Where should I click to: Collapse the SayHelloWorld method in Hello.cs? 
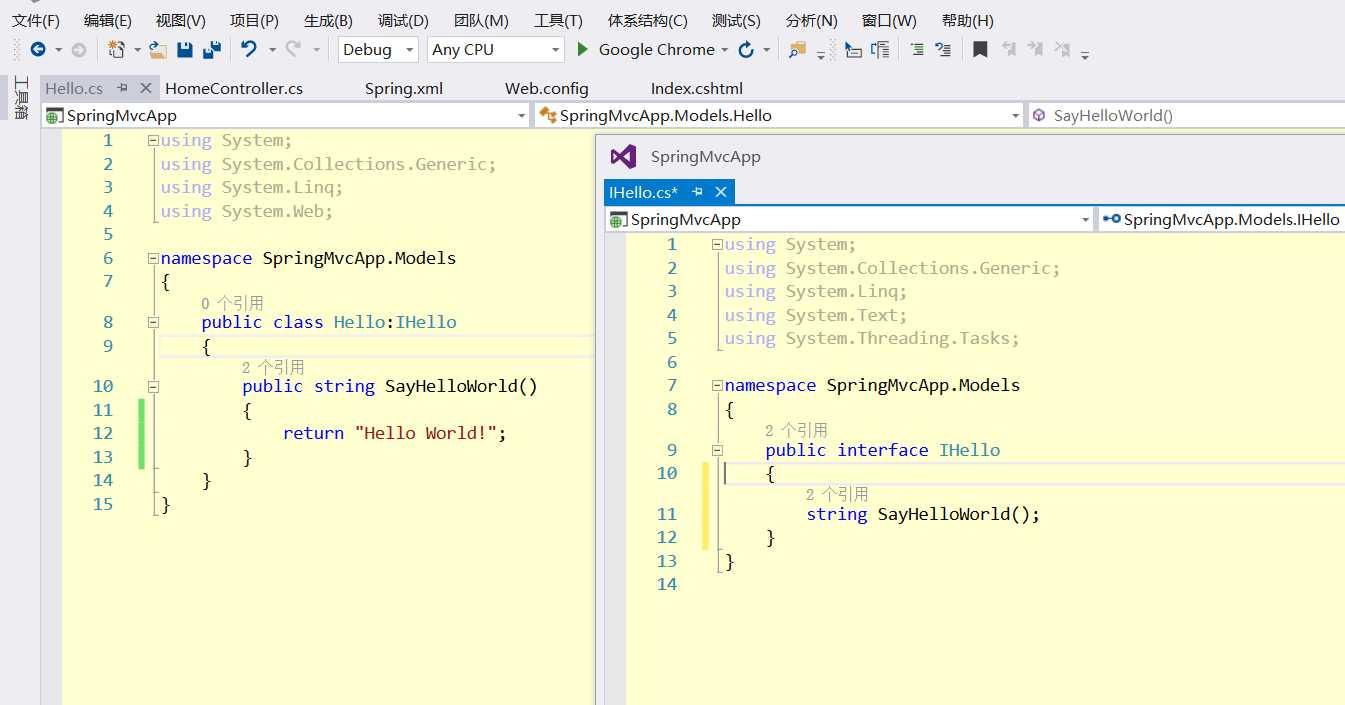tap(153, 386)
